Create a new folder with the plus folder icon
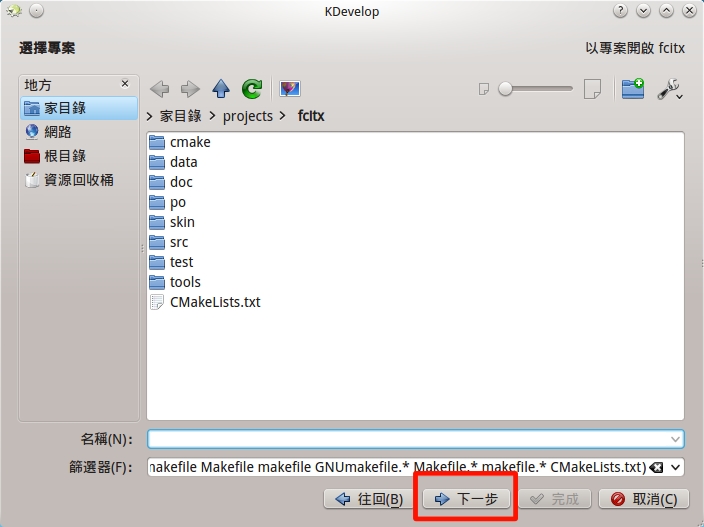The width and height of the screenshot is (704, 527). [633, 88]
